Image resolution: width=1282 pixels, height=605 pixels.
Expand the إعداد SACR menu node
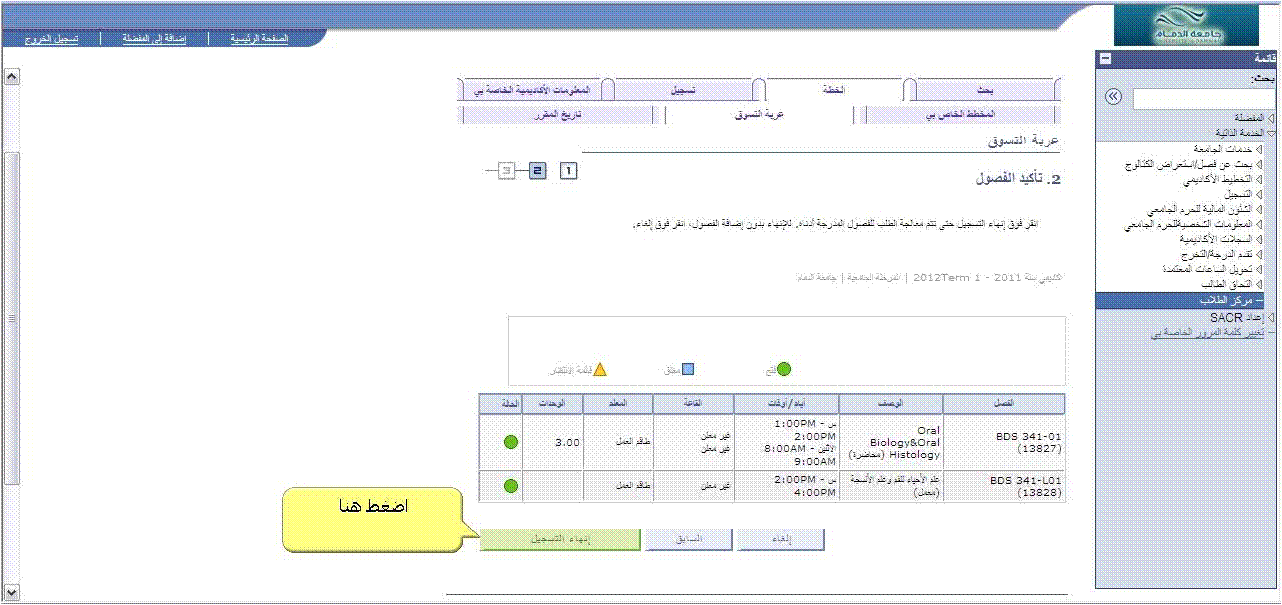1270,317
